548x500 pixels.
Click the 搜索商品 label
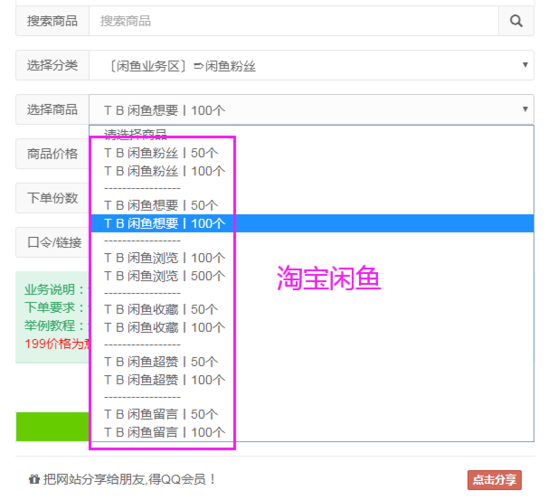click(x=52, y=21)
